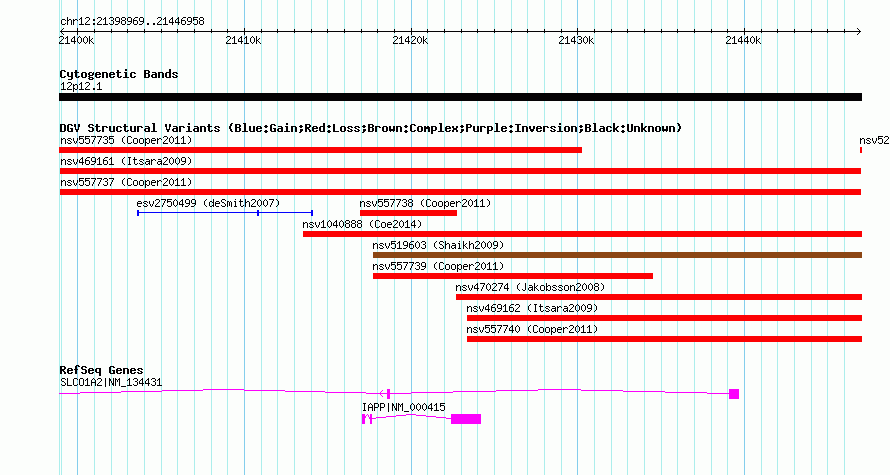Viewport: 890px width, 475px height.
Task: Click the nsv470274 (Jakobsson2008) label
Action: pos(530,287)
